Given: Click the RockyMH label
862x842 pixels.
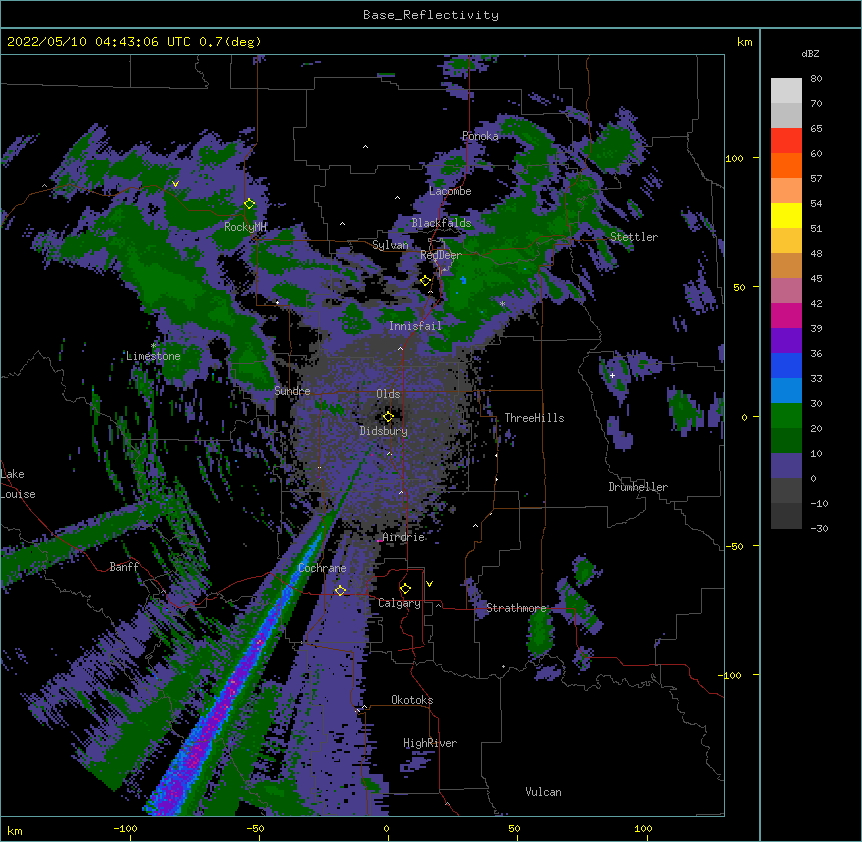Looking at the screenshot, I should click(245, 227).
